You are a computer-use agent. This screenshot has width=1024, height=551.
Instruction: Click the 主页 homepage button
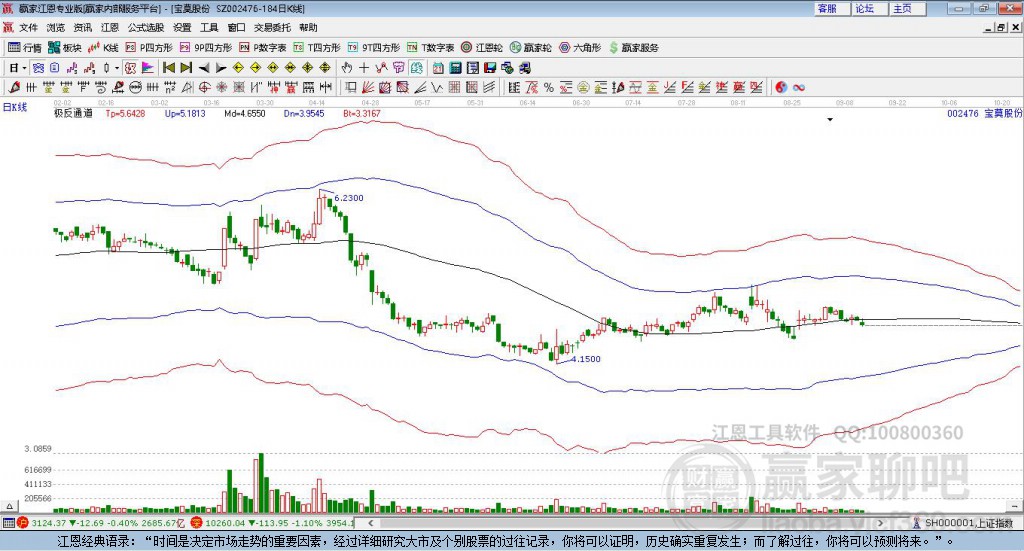[x=907, y=8]
